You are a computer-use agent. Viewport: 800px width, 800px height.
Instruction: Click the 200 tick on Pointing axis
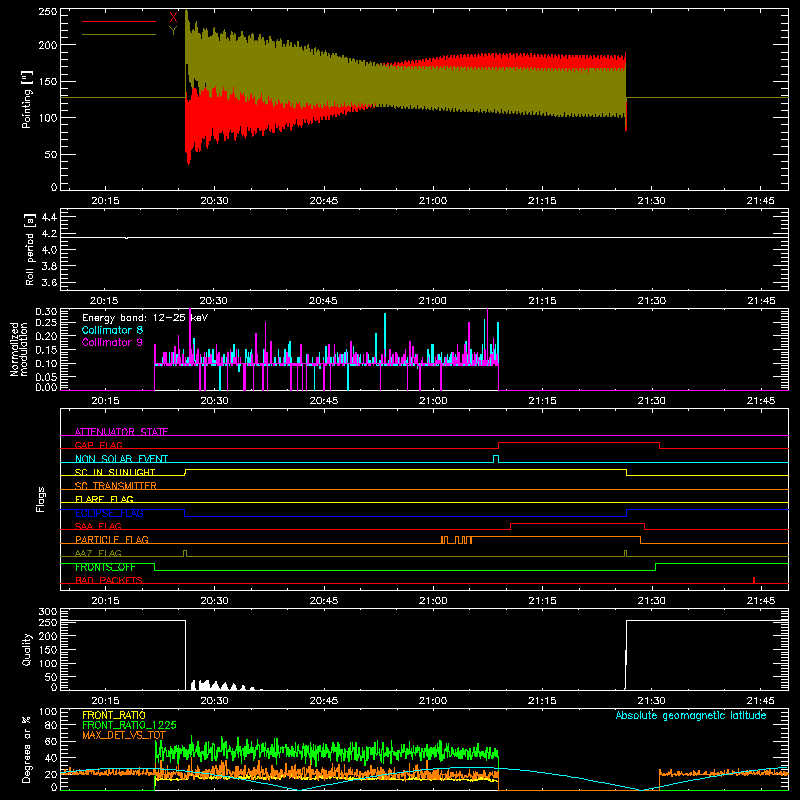point(48,45)
